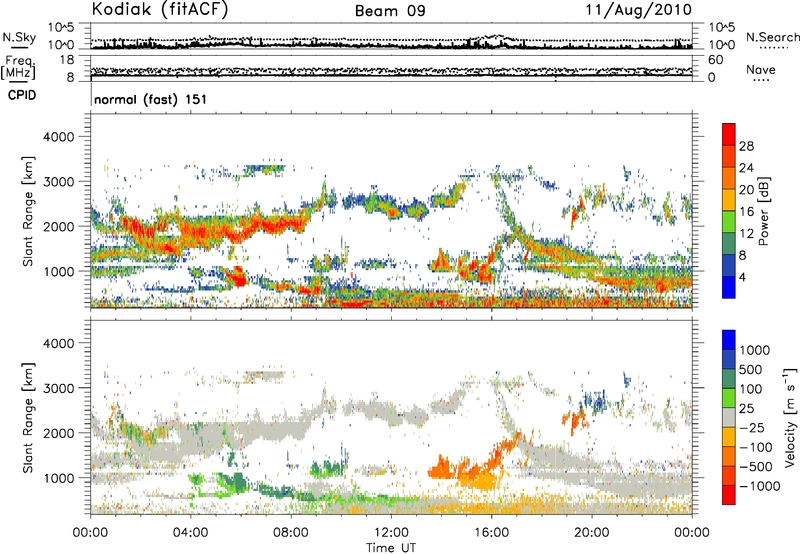Image resolution: width=800 pixels, height=554 pixels.
Task: Click the Velocity panel's "Slant Range [km]" label
Action: coord(28,418)
